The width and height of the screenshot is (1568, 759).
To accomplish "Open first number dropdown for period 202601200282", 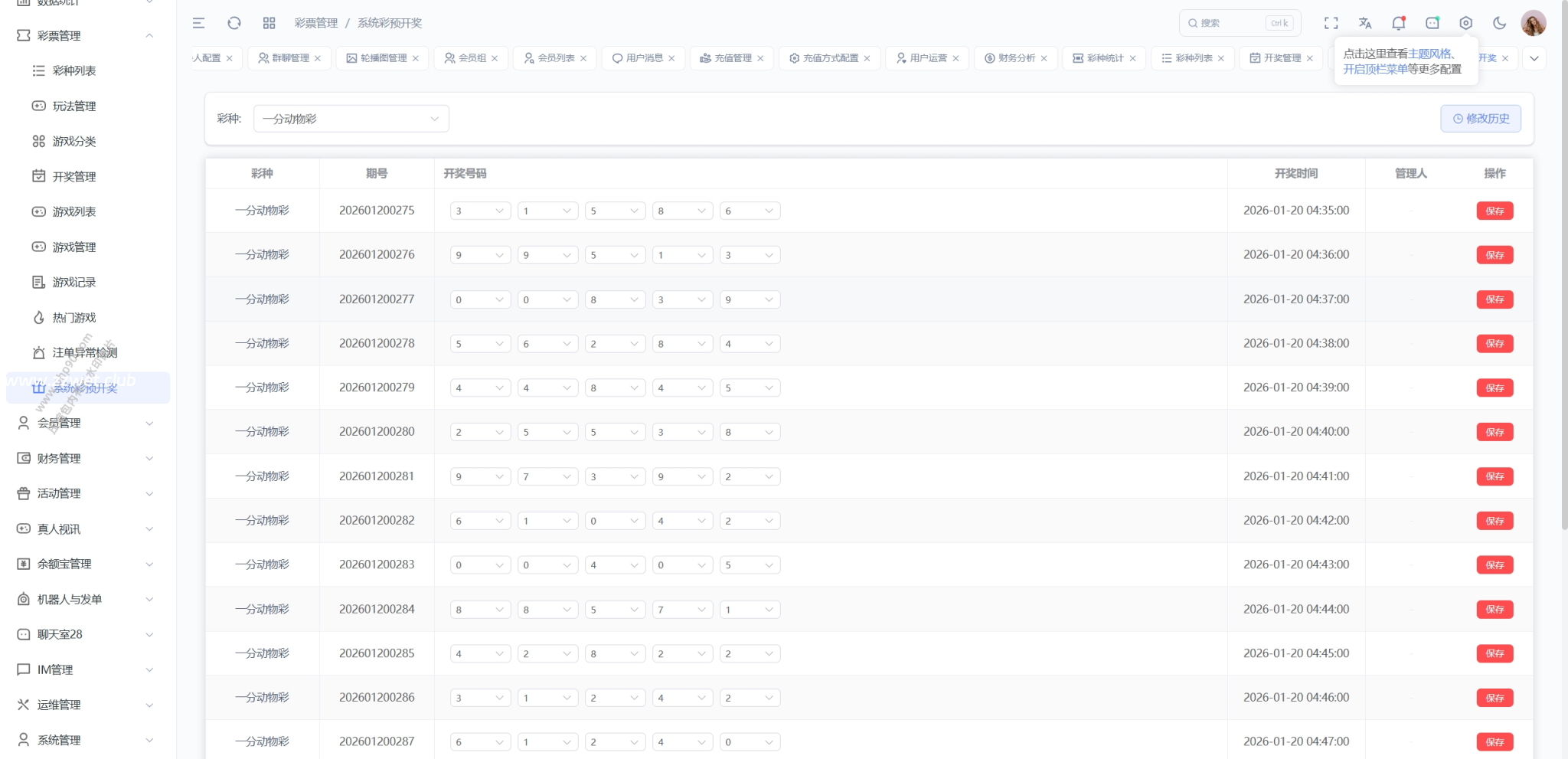I will [x=480, y=521].
